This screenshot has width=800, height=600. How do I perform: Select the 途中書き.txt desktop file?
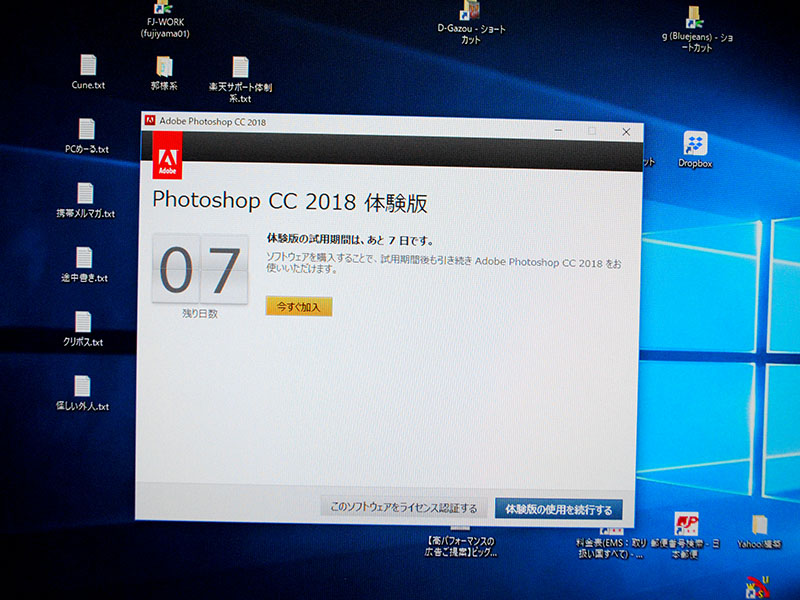84,265
